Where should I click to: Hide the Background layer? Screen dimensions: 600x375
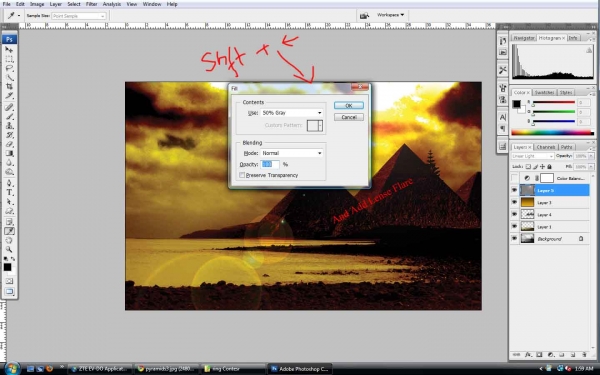pos(515,239)
